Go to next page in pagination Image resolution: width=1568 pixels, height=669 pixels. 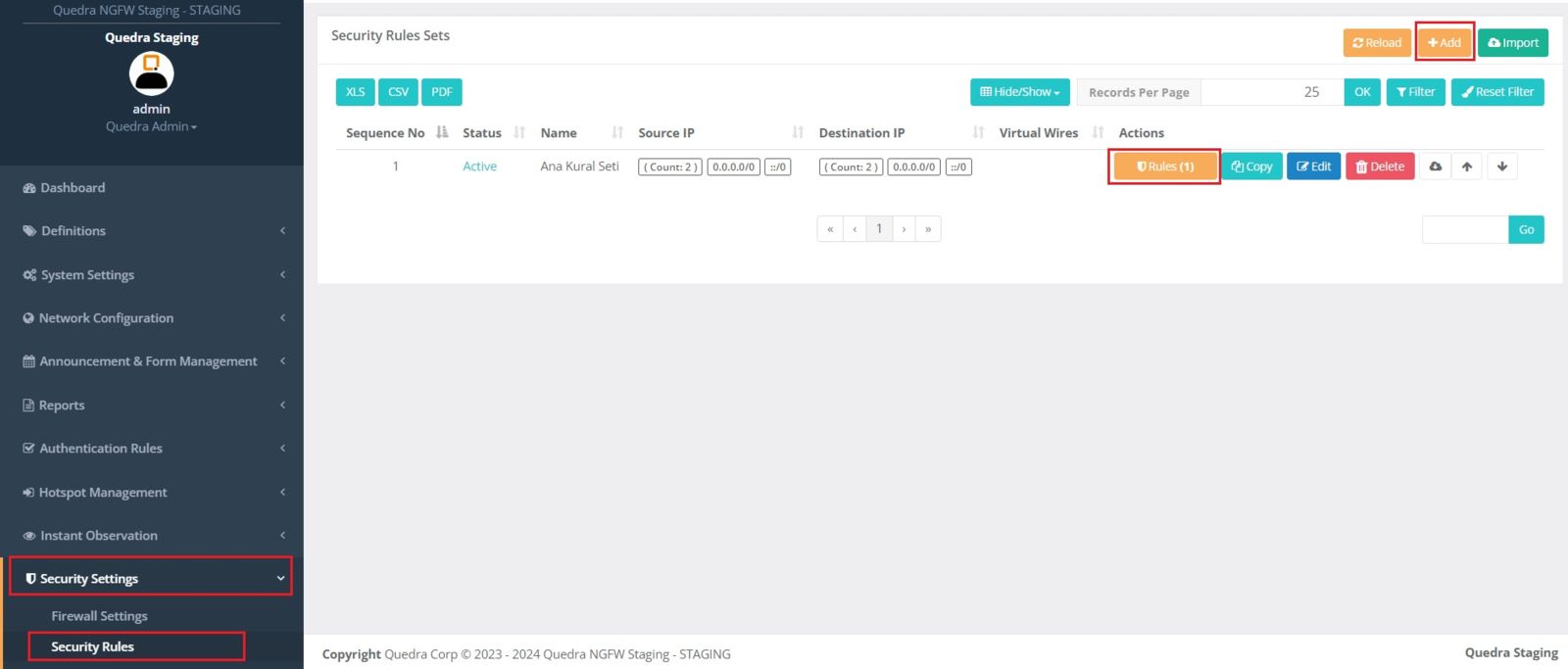coord(904,229)
